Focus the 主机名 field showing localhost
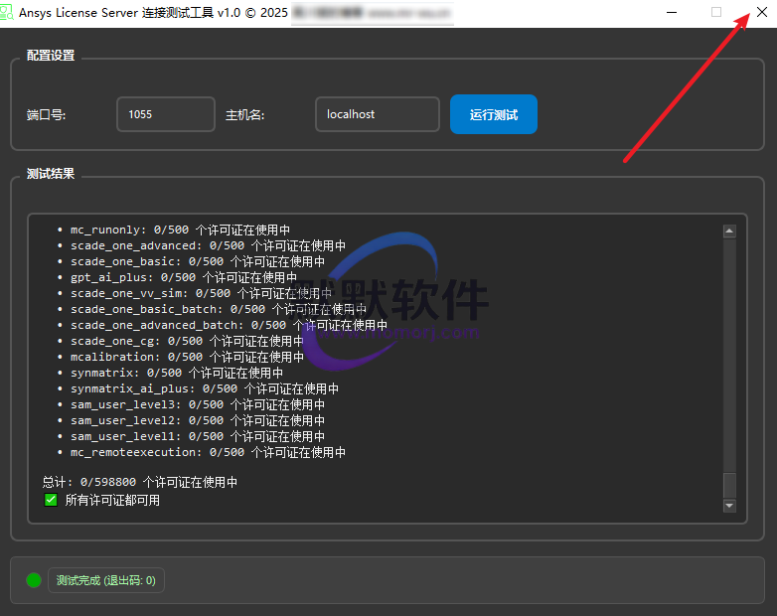777x616 pixels. point(377,114)
